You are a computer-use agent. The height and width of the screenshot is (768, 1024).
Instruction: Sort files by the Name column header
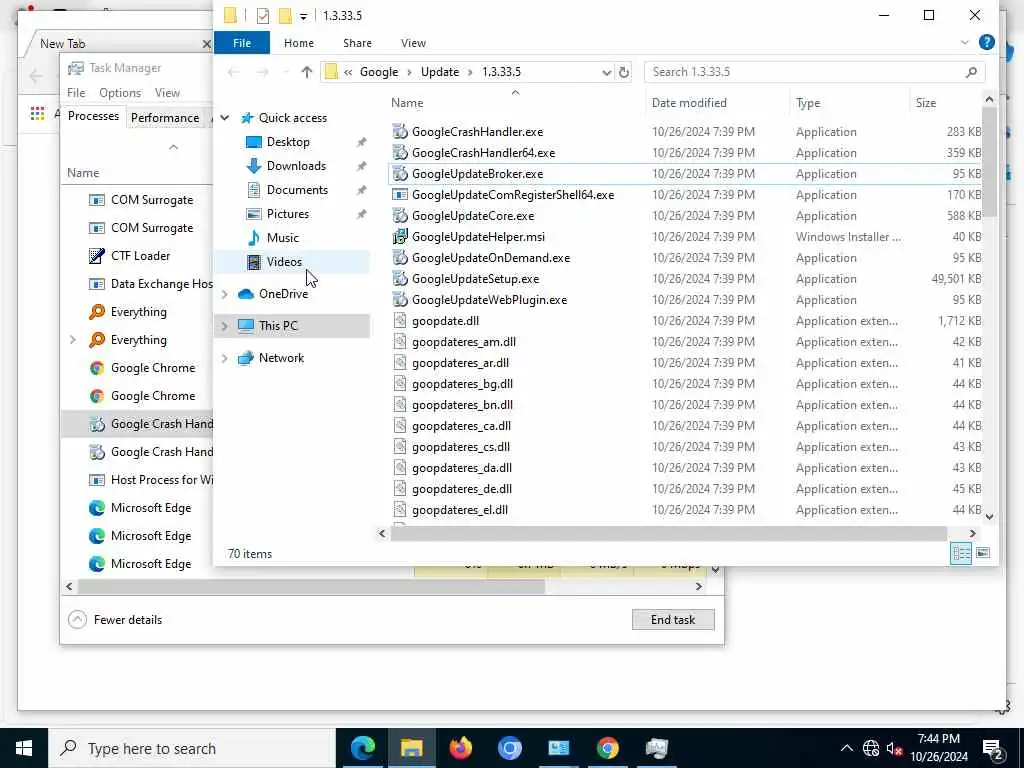tap(407, 103)
